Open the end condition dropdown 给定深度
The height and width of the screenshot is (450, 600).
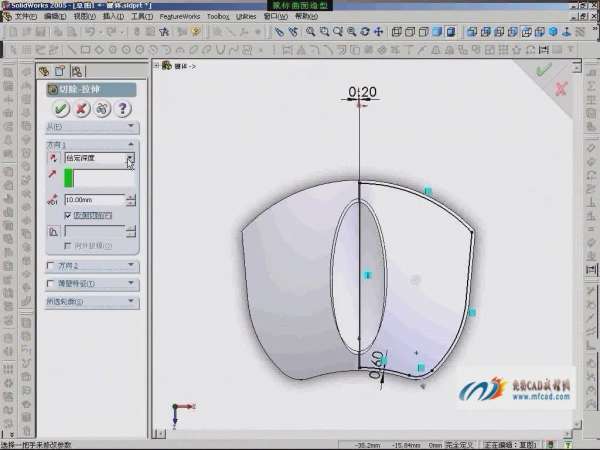99,158
